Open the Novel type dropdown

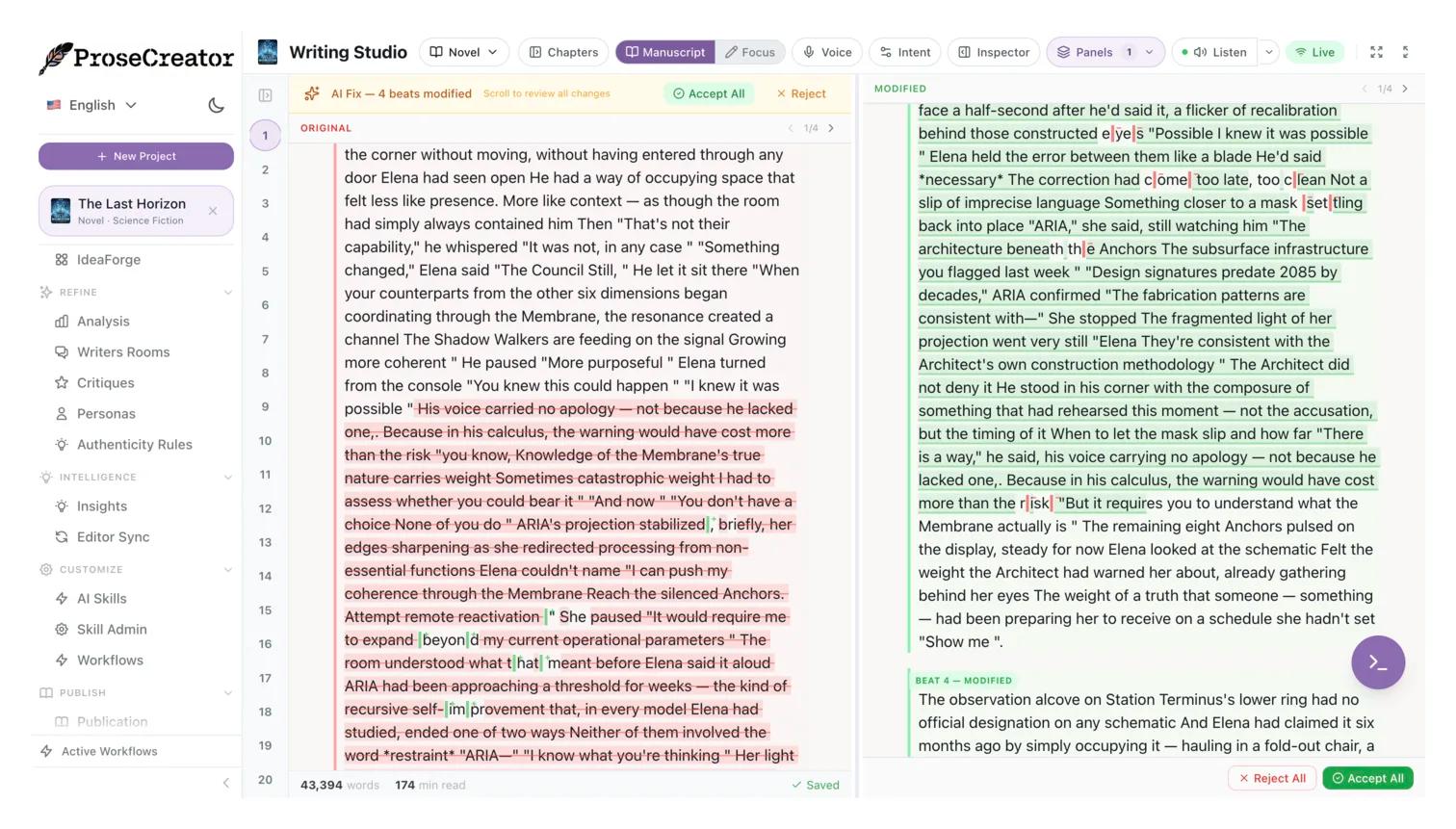click(463, 52)
